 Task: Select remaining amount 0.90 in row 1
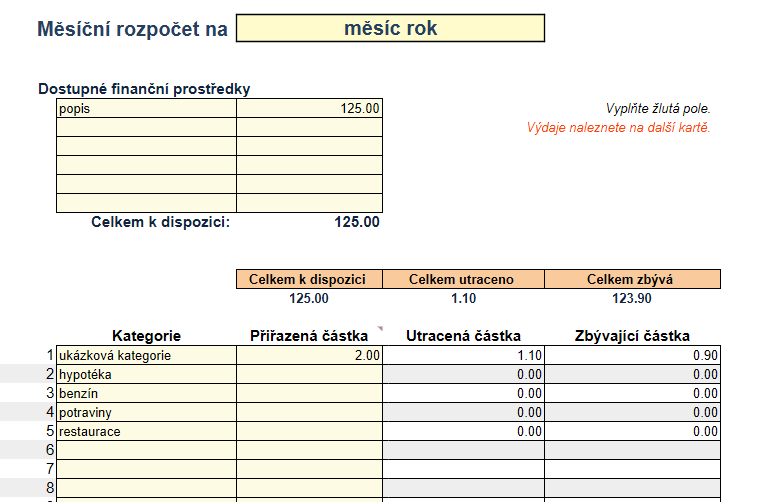(632, 355)
